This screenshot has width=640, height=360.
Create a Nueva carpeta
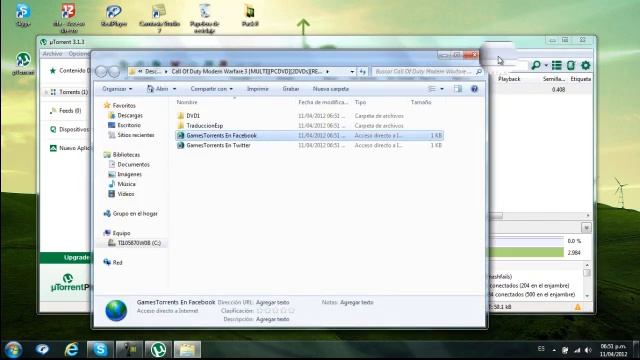[331, 89]
